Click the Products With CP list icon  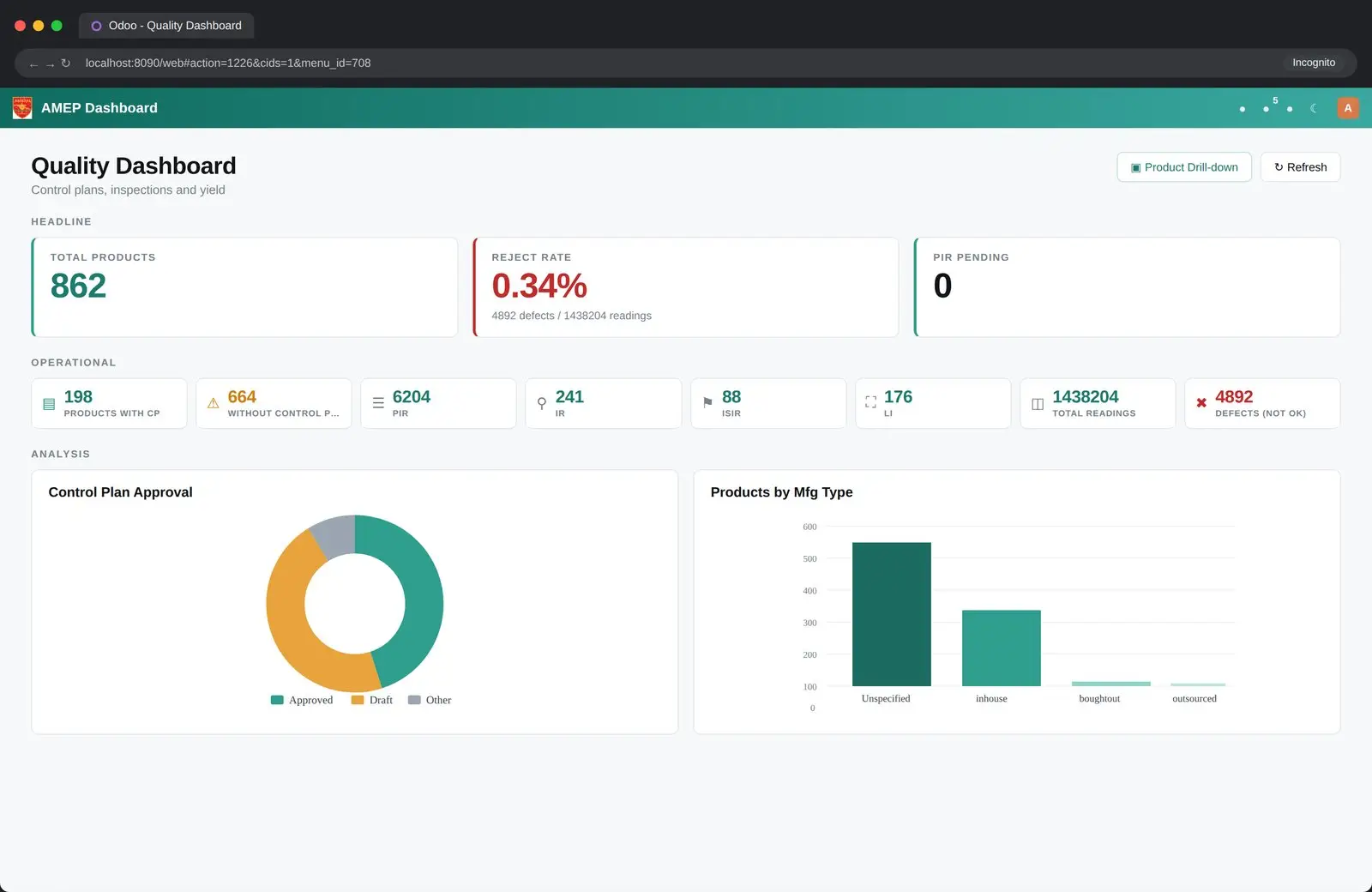point(49,403)
